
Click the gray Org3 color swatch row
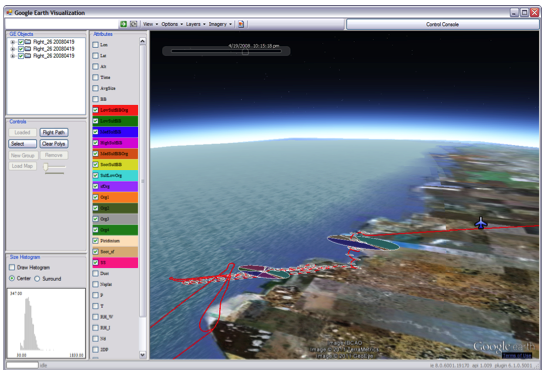pos(115,219)
